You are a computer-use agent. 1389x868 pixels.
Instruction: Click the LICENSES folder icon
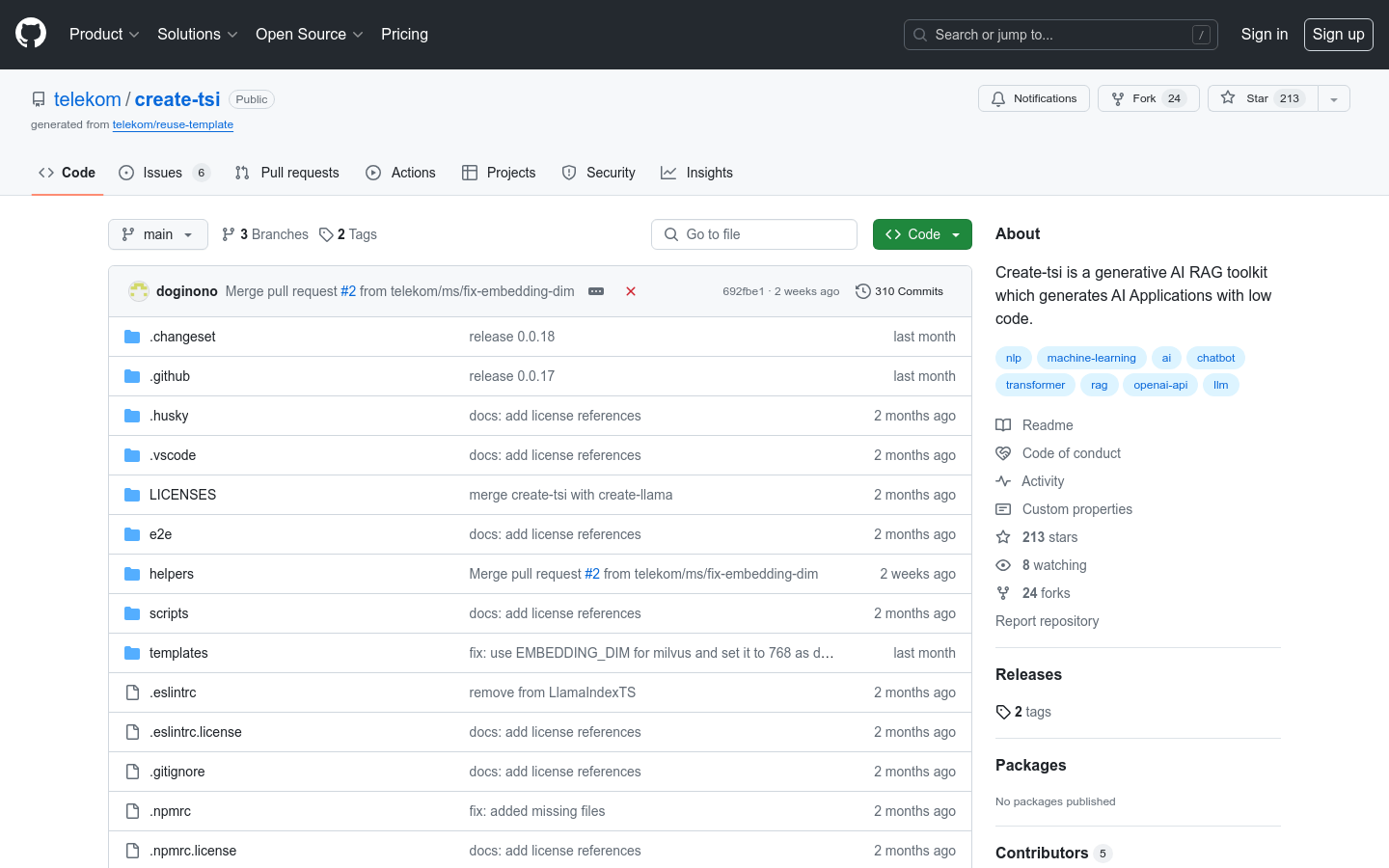click(132, 495)
